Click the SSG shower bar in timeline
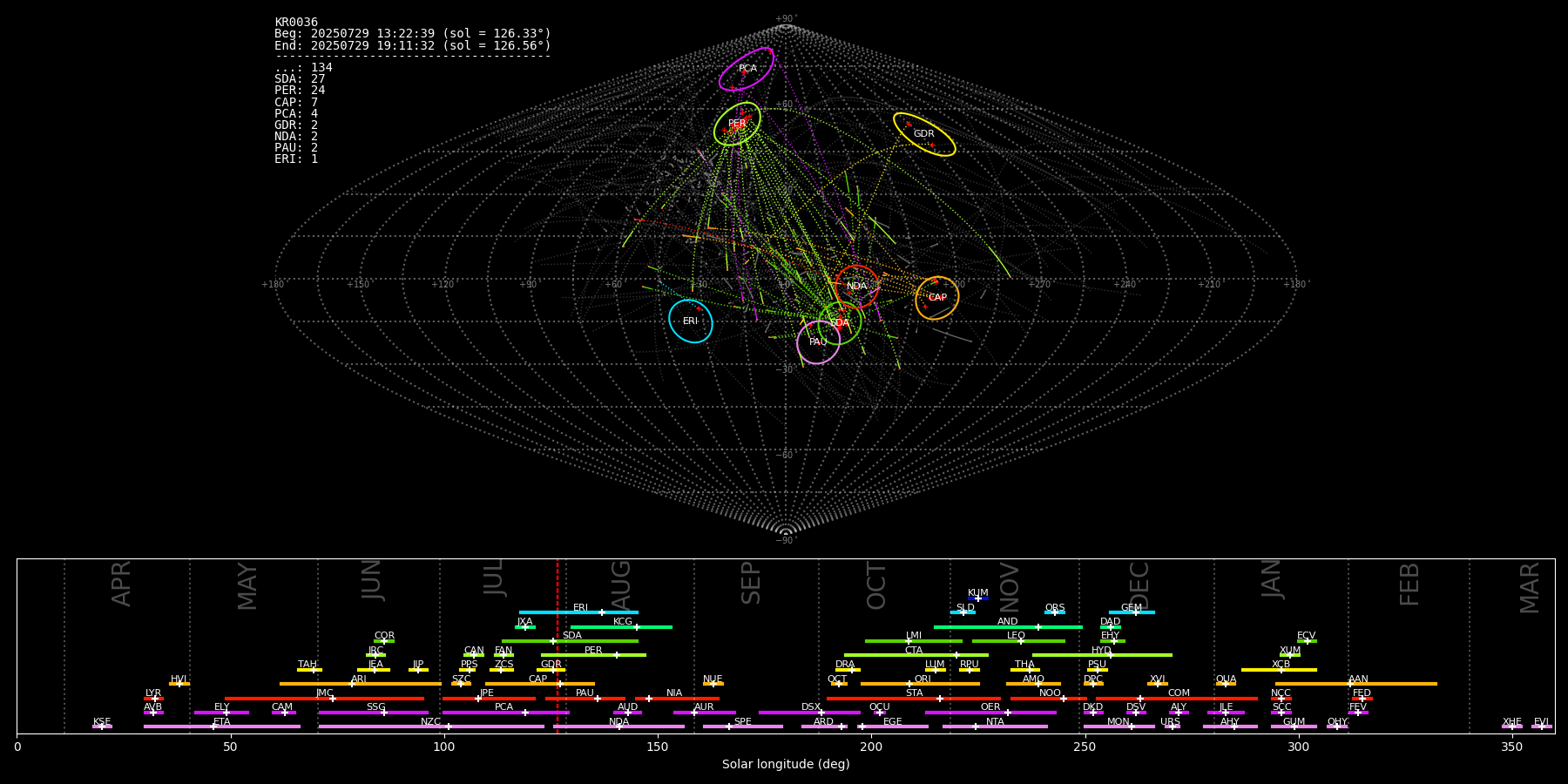The image size is (1568, 784). pyautogui.click(x=373, y=713)
